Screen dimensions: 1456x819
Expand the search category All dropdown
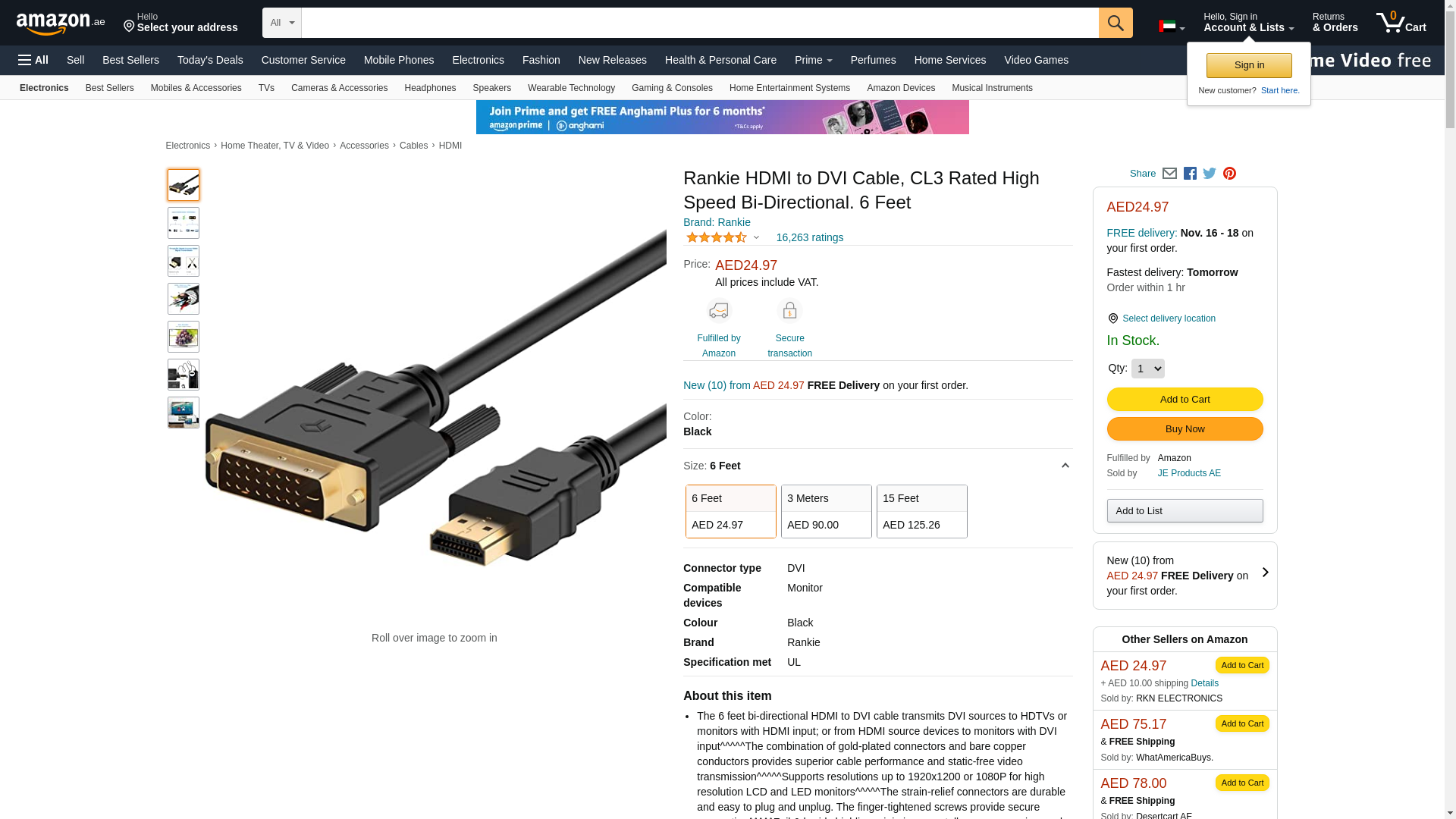[282, 23]
